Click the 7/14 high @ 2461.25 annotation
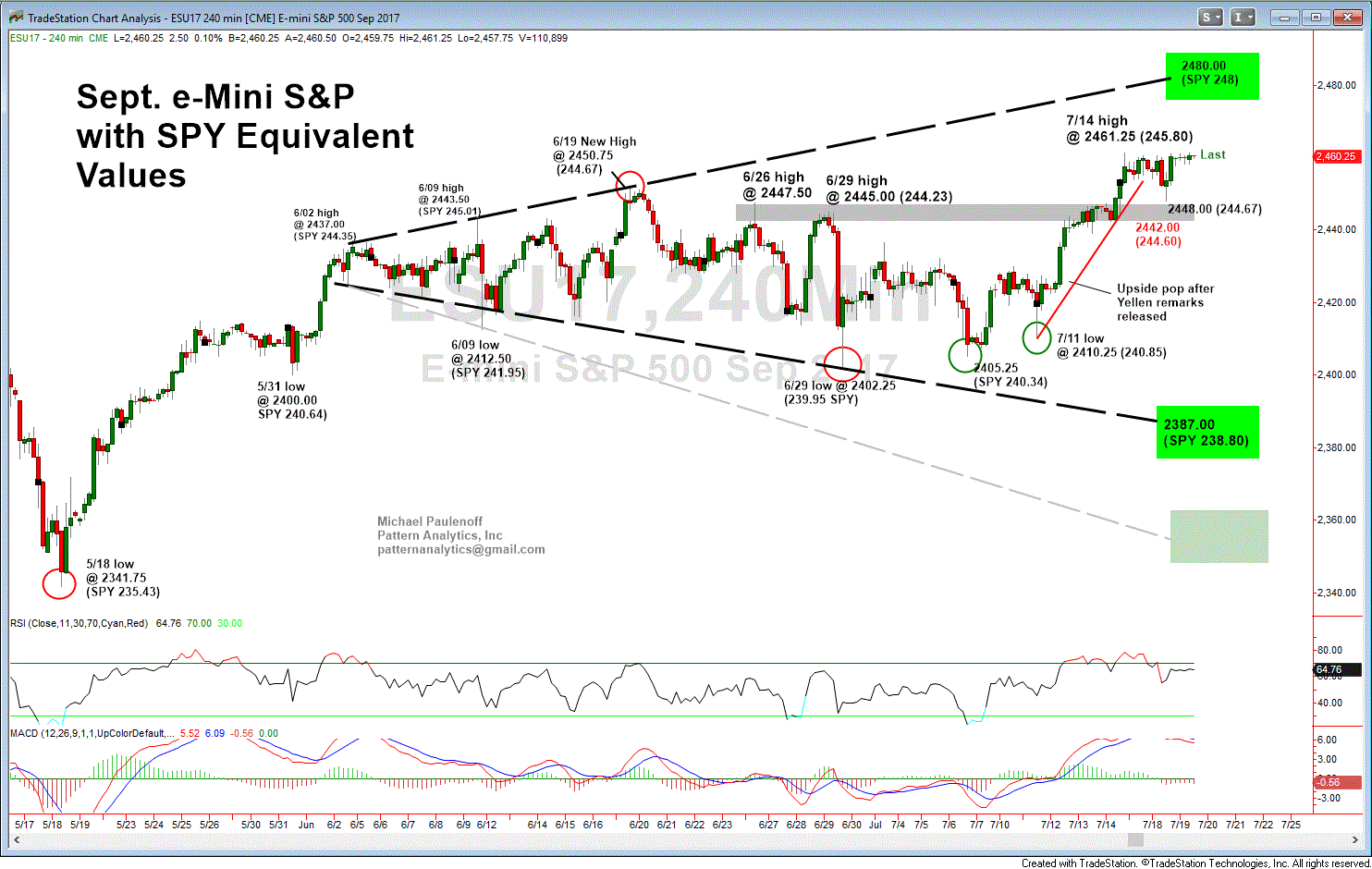 [x=1129, y=129]
